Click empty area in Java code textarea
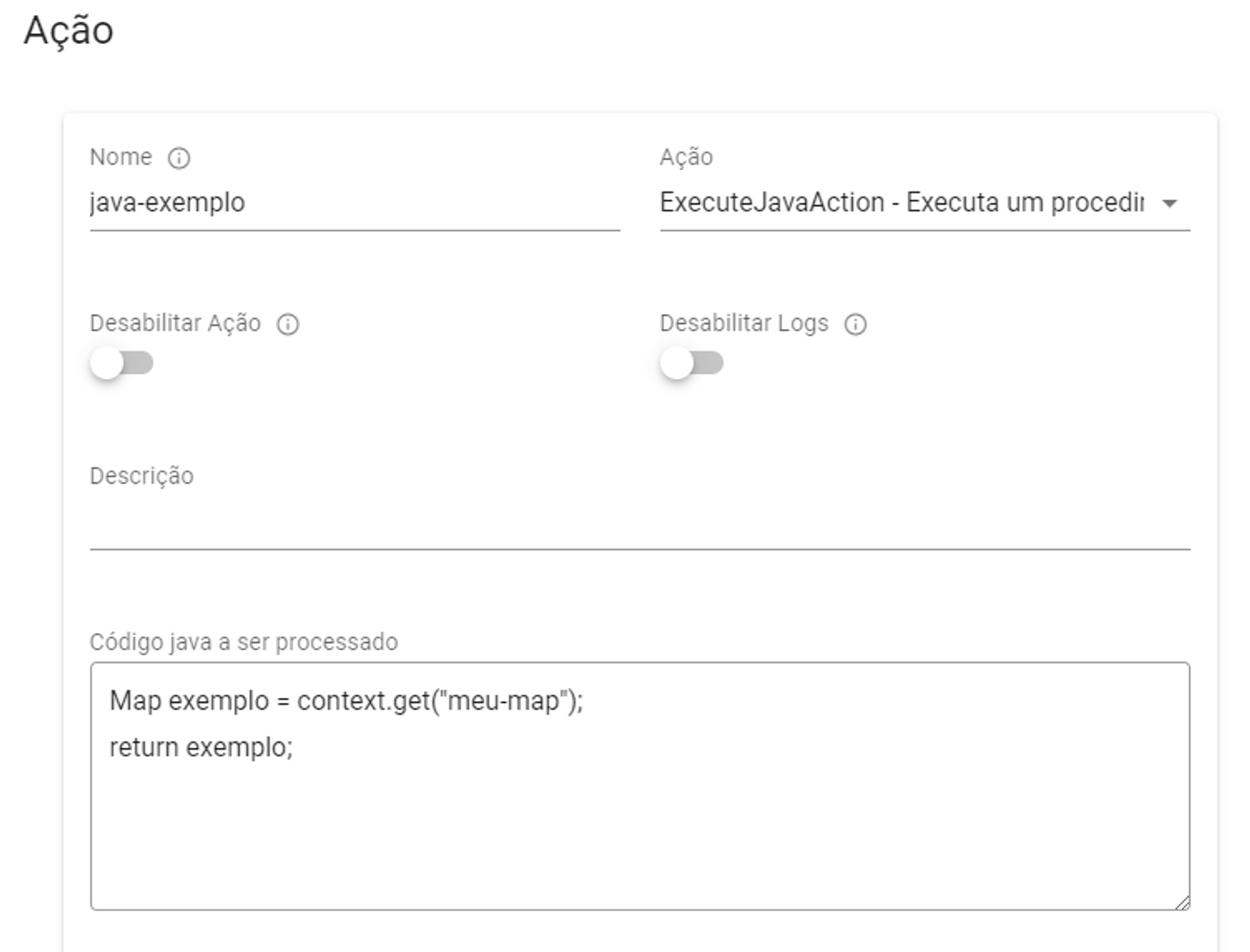 coord(639,841)
